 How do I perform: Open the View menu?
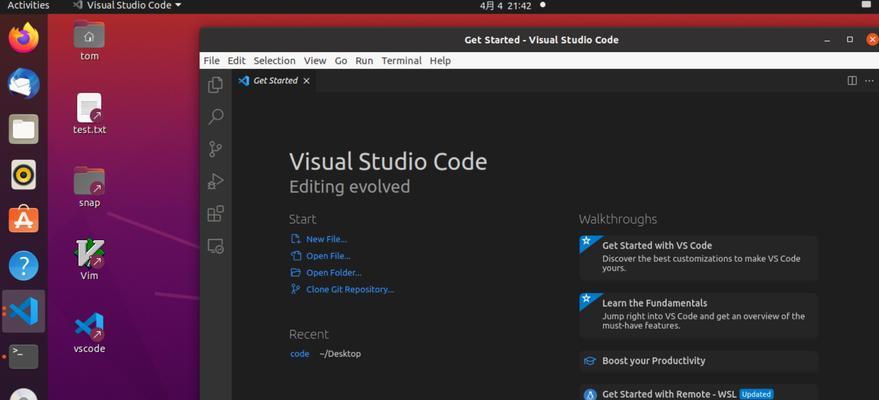click(315, 61)
